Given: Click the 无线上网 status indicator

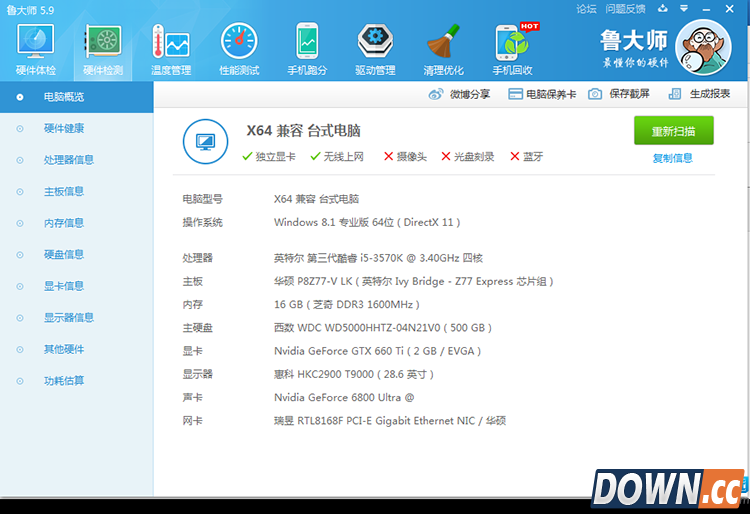Looking at the screenshot, I should click(337, 156).
